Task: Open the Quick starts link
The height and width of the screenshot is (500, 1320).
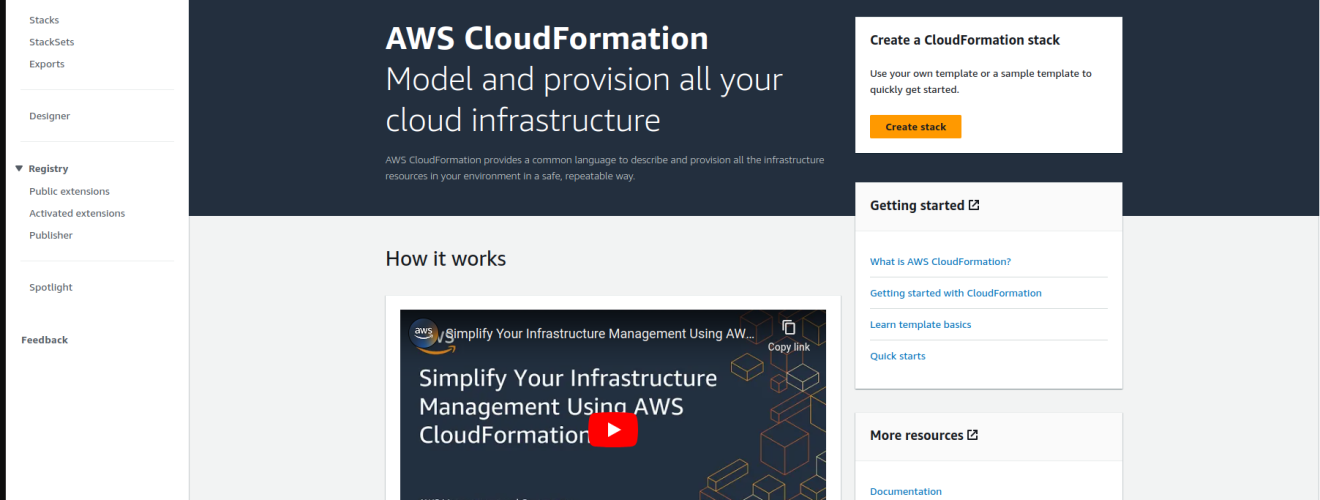Action: point(898,356)
